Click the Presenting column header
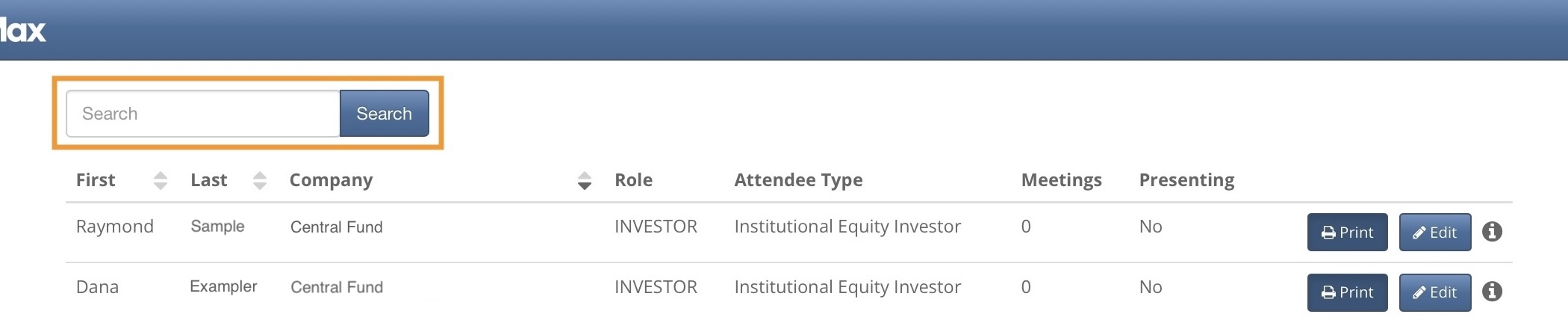The width and height of the screenshot is (1568, 320). click(1186, 181)
